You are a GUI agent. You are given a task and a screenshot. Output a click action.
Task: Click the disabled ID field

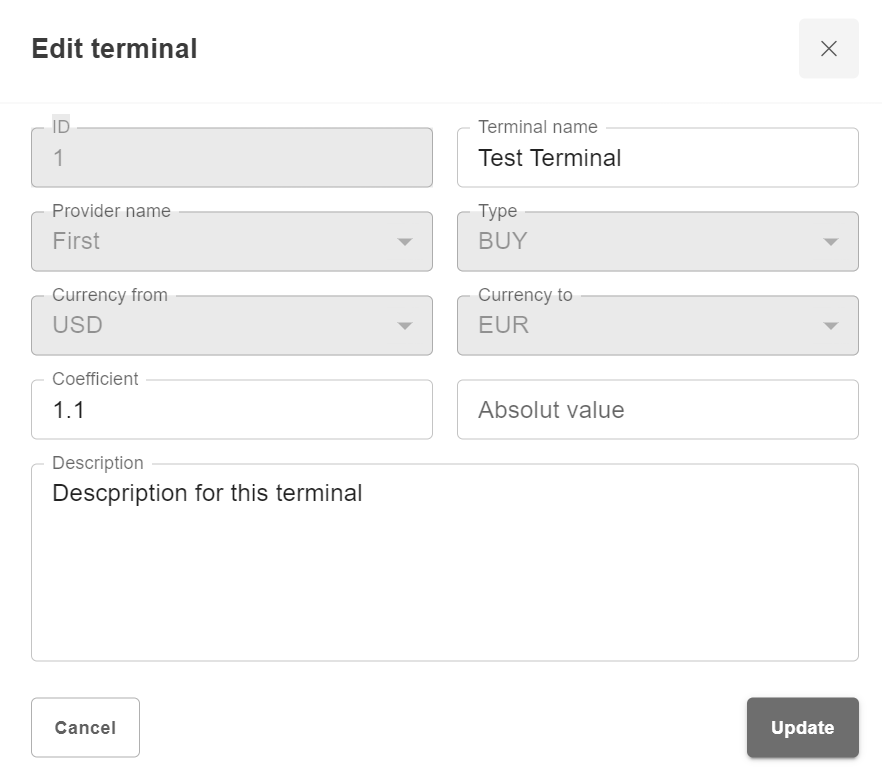231,158
